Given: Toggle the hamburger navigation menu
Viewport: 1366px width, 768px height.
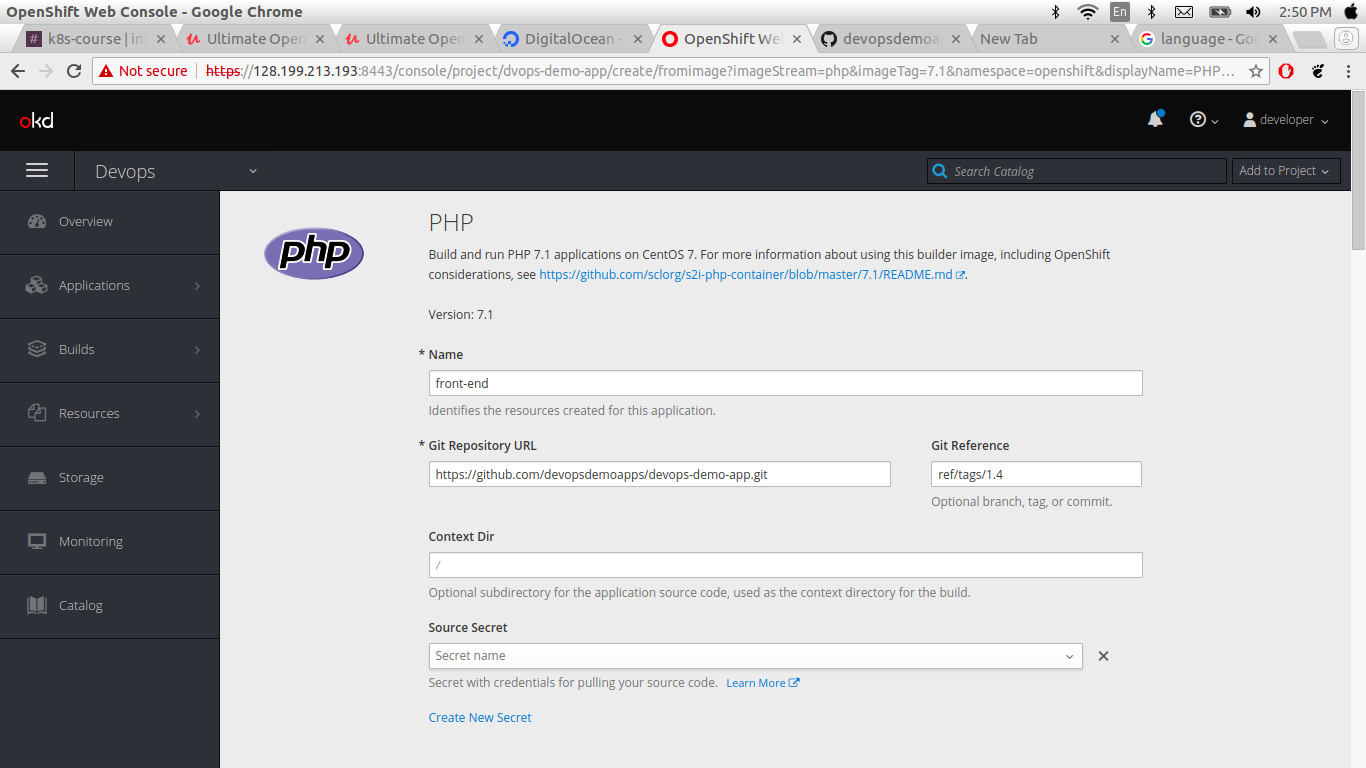Looking at the screenshot, I should tap(37, 171).
